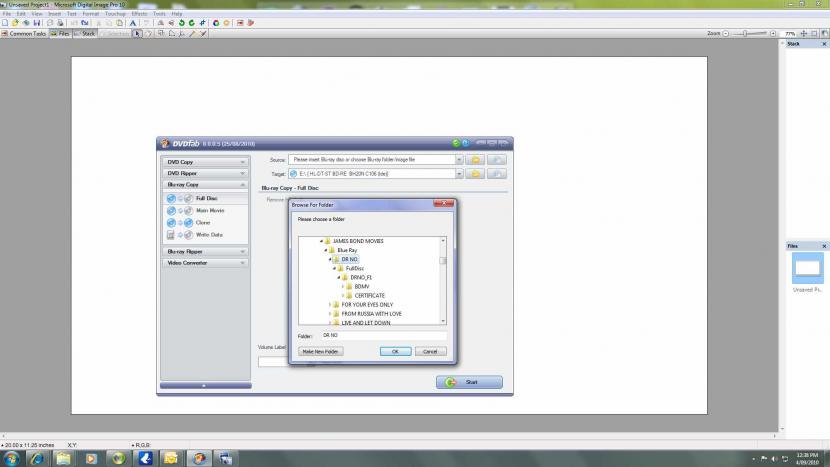Screen dimensions: 830x467
Task: Click the Source row yellow folder browse icon
Action: coord(475,160)
